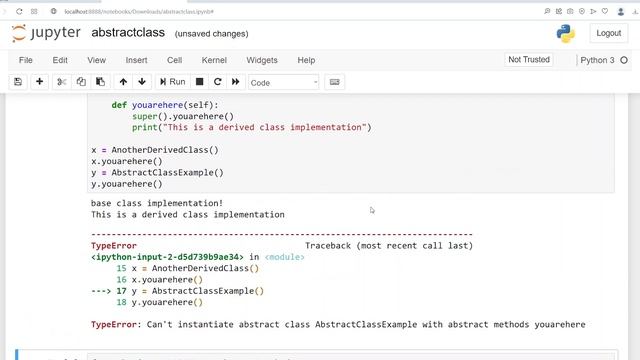Focus the browser address bar URL

[139, 11]
